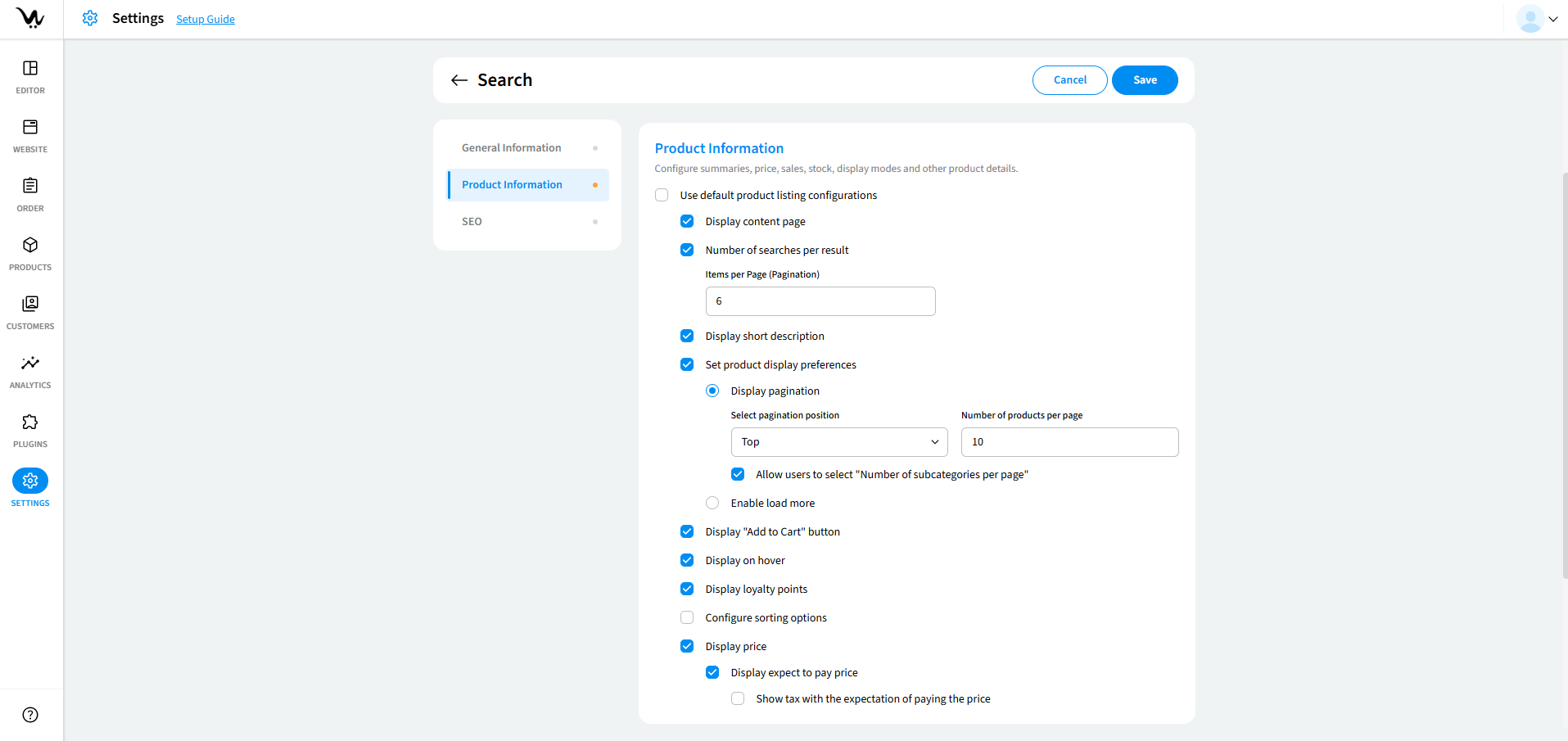
Task: Save the search settings
Action: coord(1144,80)
